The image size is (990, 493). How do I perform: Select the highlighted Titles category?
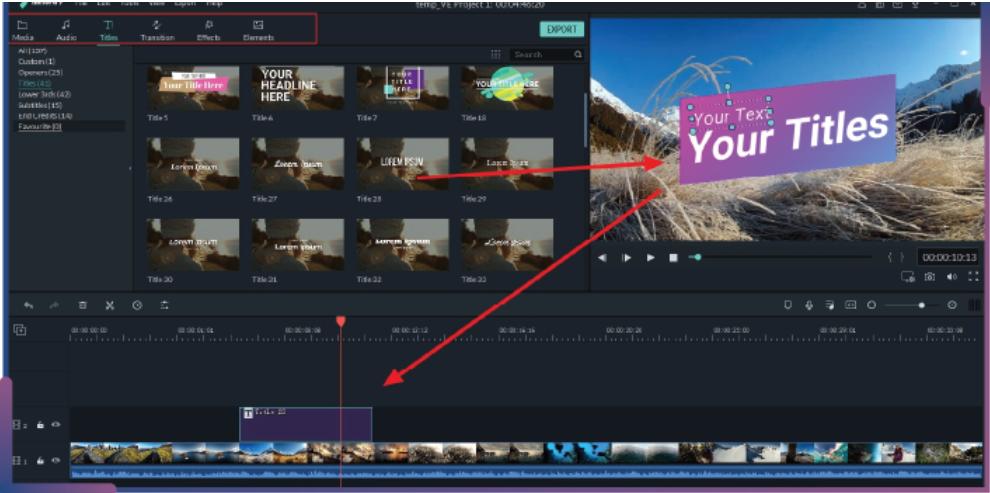(35, 83)
